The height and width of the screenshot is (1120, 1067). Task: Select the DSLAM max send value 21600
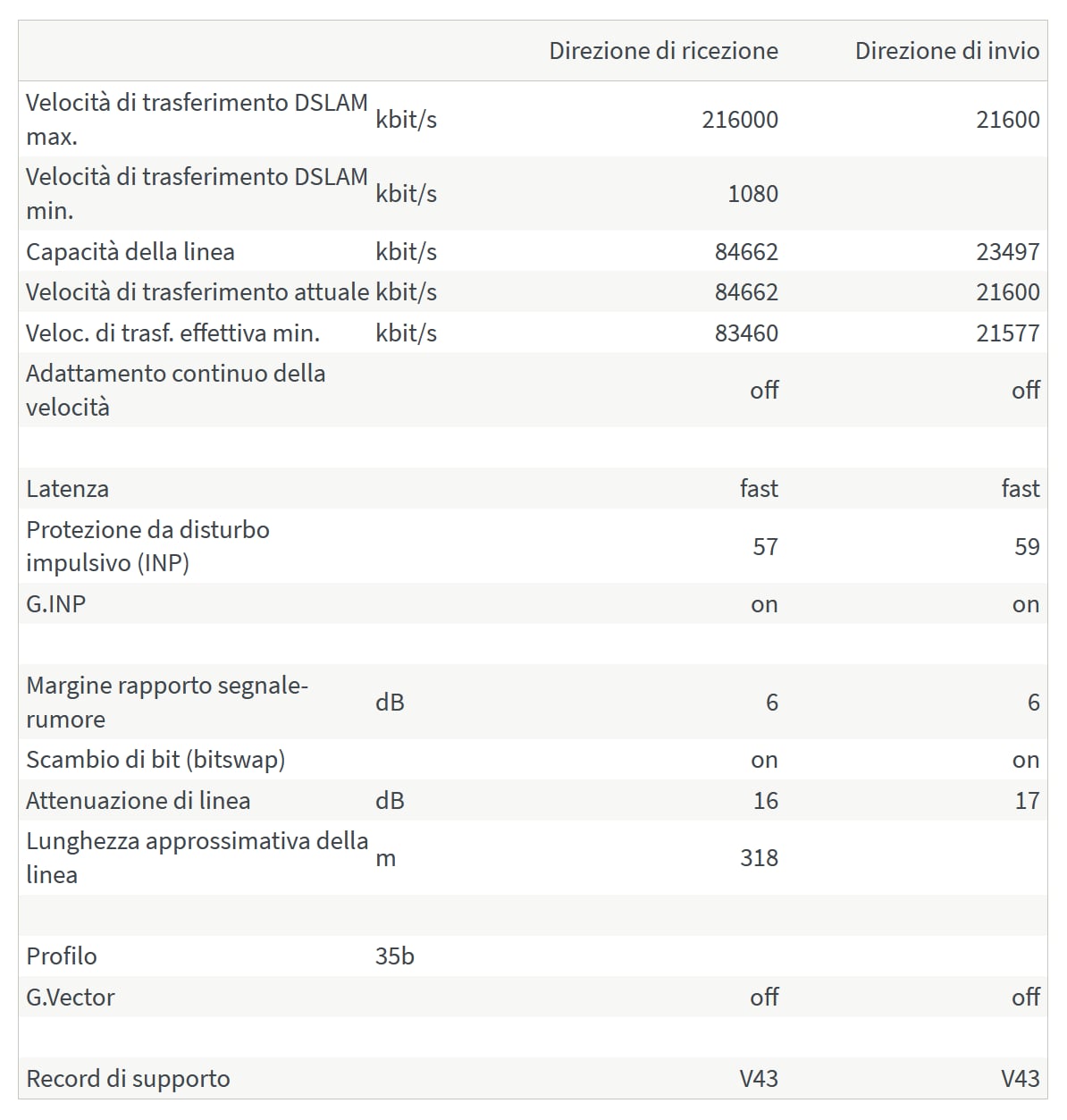point(1007,120)
